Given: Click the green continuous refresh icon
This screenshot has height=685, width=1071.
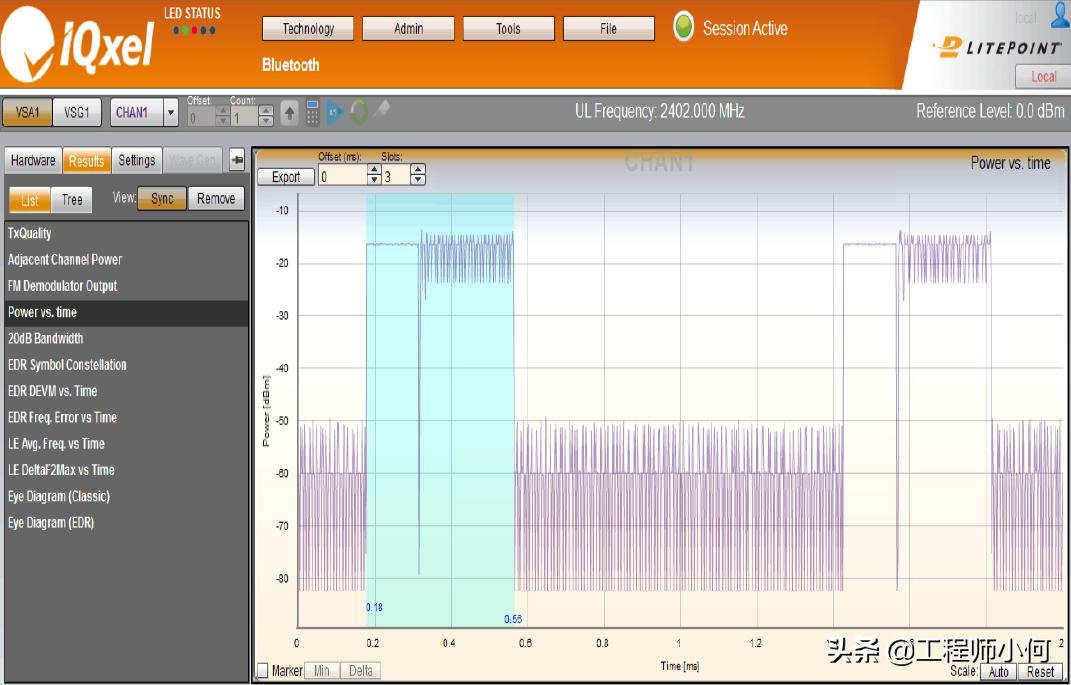Looking at the screenshot, I should [x=359, y=113].
